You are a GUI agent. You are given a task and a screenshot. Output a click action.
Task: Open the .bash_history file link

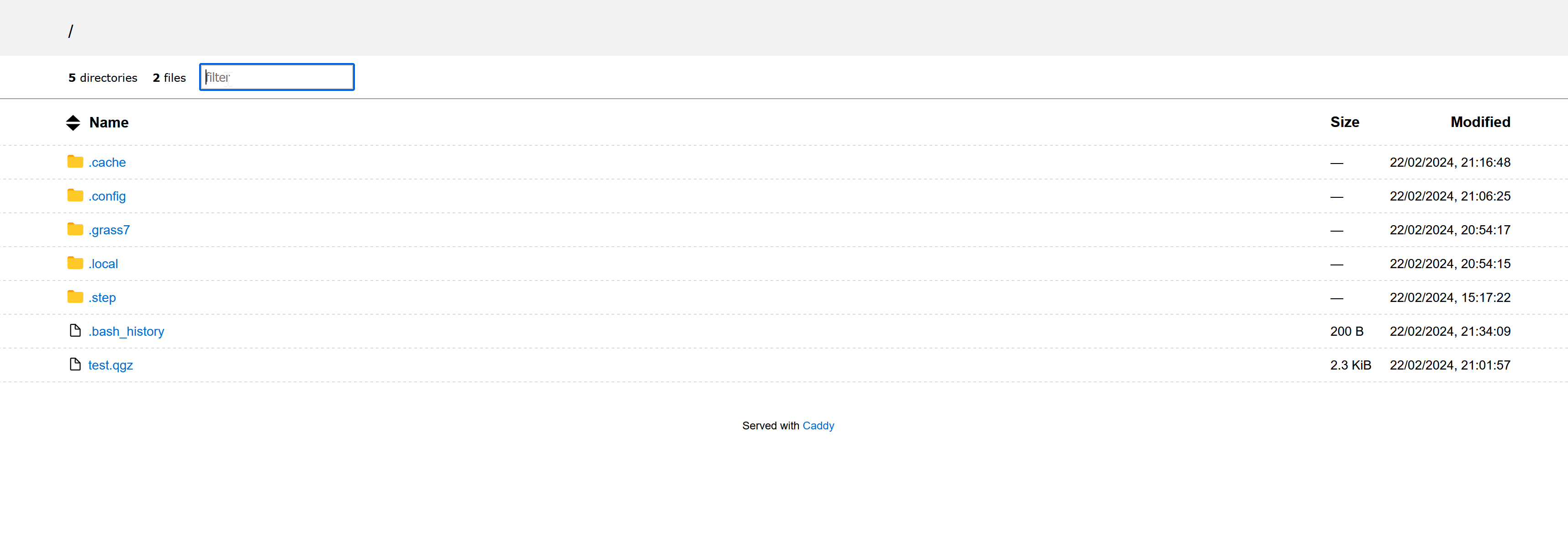click(126, 331)
